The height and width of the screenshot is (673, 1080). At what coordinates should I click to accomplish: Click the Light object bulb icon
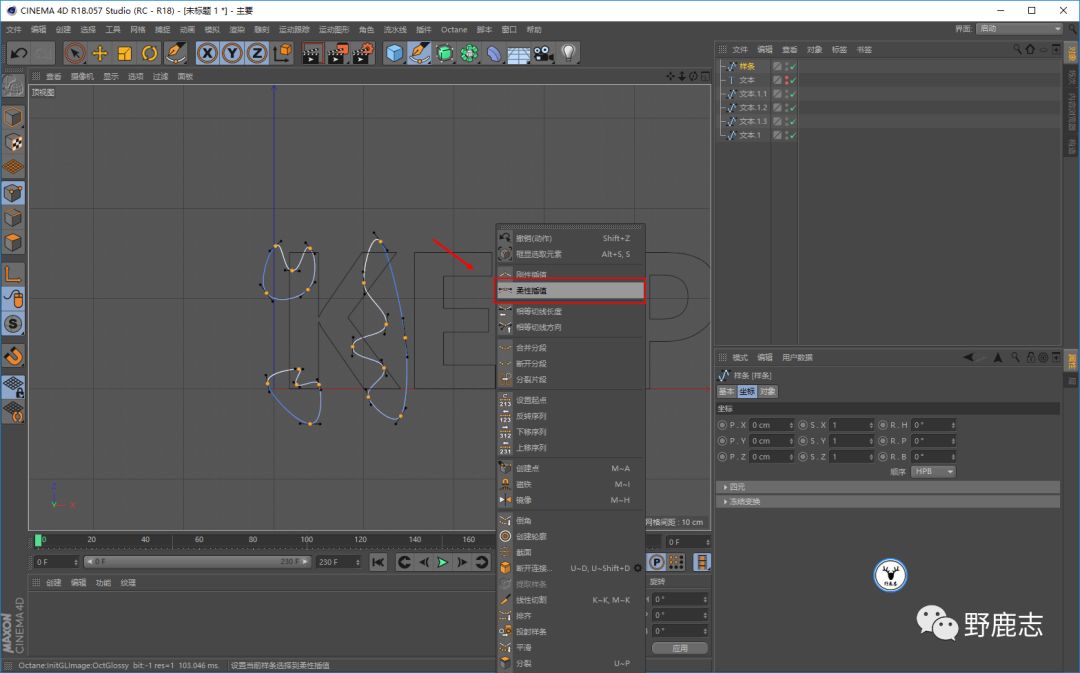[569, 53]
